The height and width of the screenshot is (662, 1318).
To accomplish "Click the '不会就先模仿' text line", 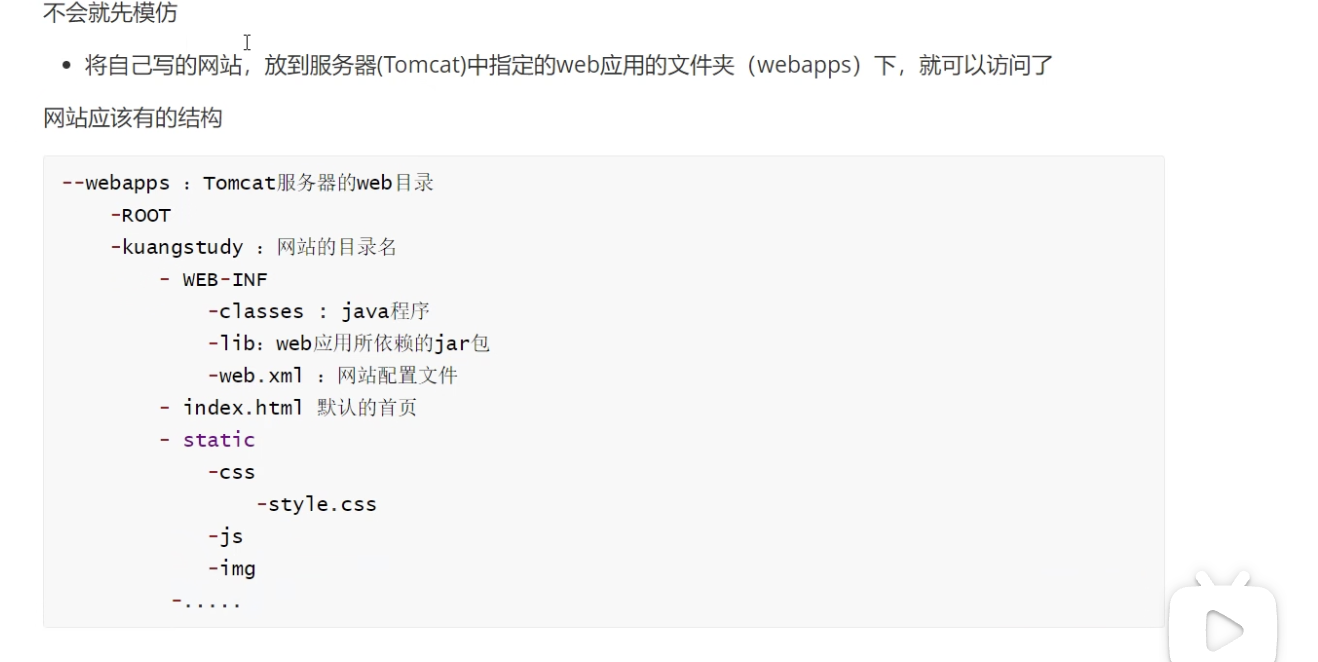I will [x=110, y=15].
